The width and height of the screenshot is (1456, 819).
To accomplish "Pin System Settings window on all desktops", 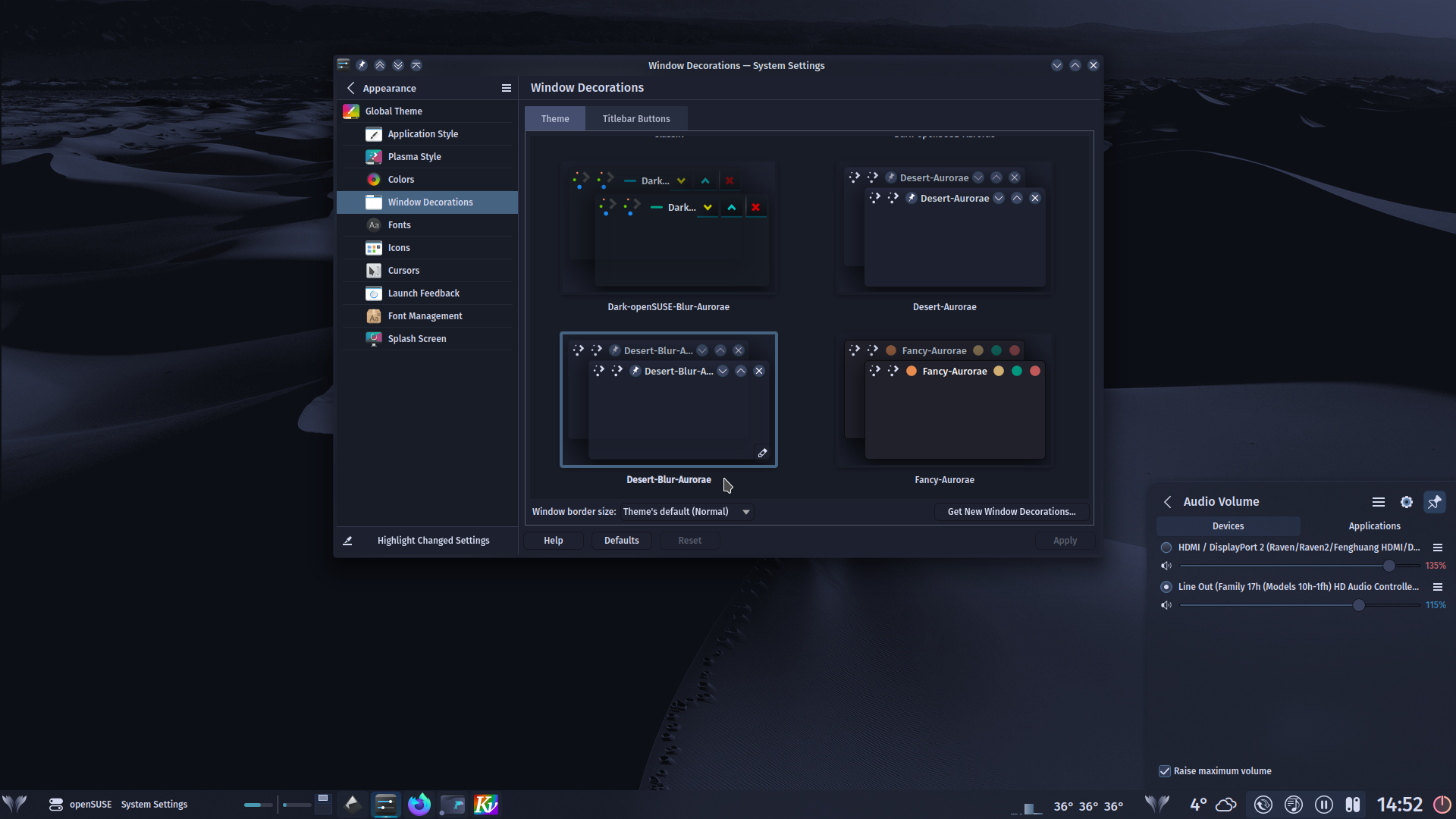I will (362, 65).
